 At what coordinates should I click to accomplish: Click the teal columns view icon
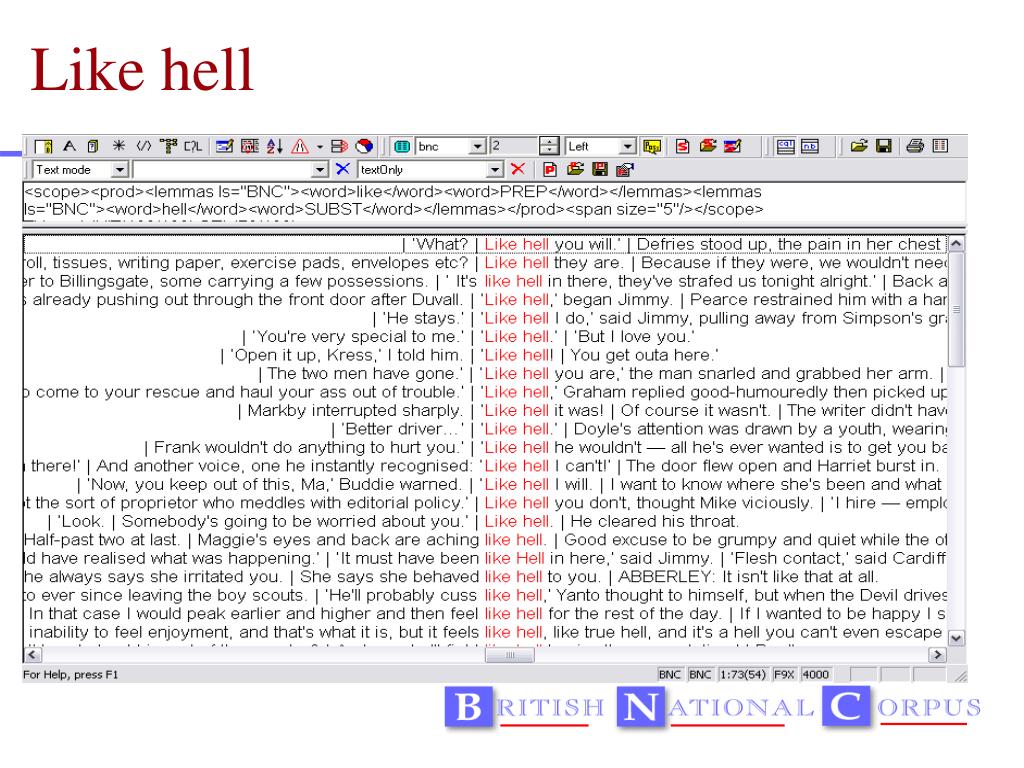click(x=402, y=146)
